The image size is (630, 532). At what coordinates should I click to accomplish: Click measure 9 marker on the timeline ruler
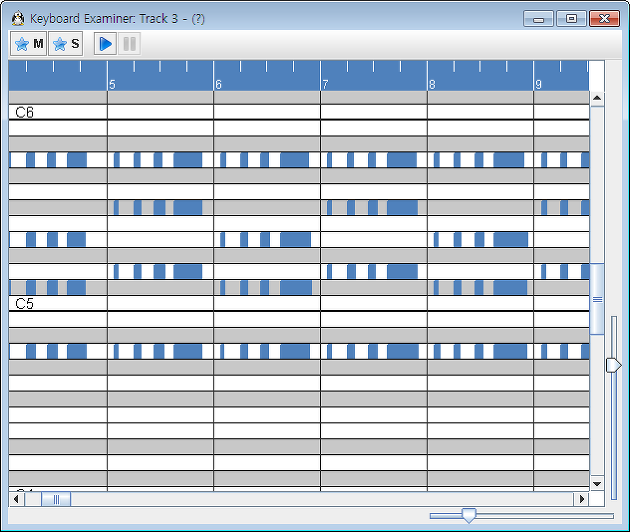click(538, 84)
